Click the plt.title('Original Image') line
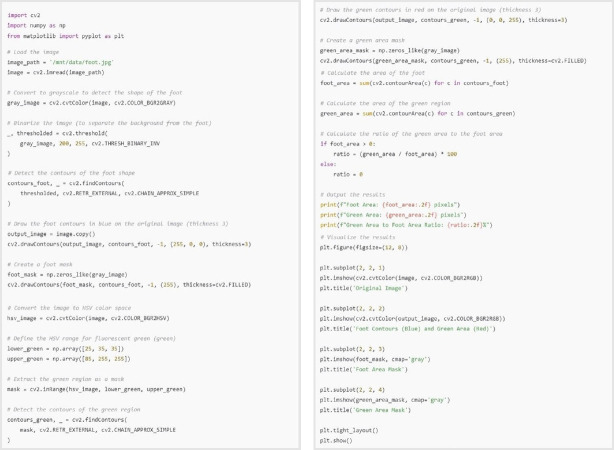Viewport: 614px width, 450px height. tap(361, 287)
